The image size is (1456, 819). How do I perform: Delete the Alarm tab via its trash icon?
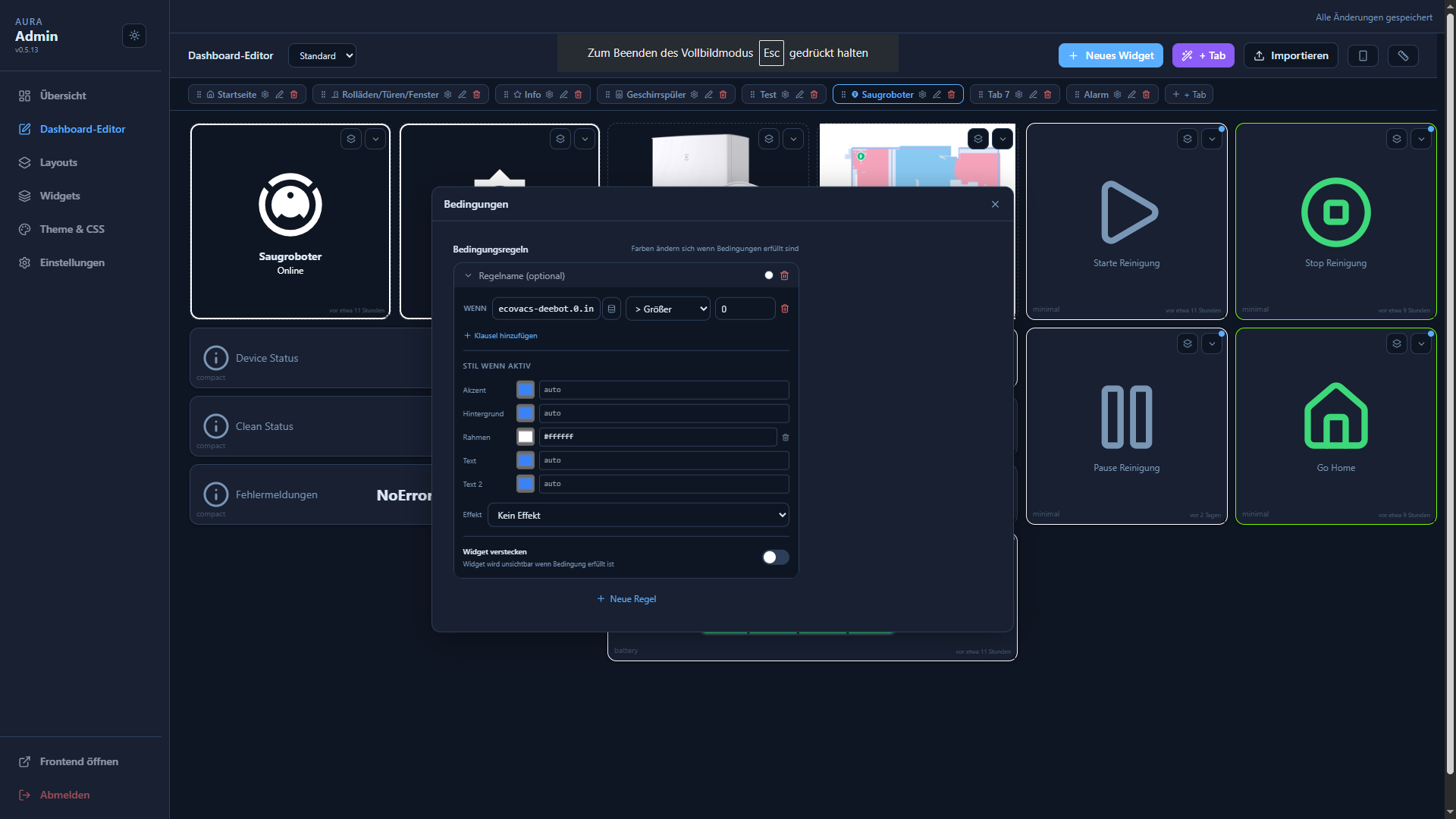click(1146, 94)
